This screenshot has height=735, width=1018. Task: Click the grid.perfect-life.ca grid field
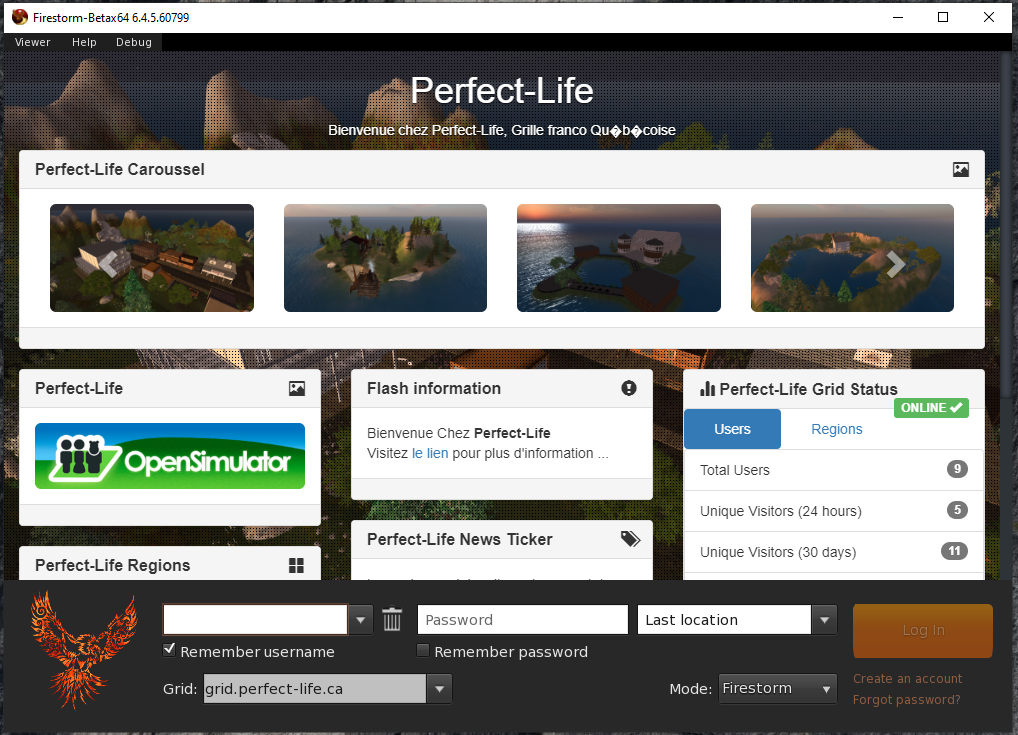point(315,688)
